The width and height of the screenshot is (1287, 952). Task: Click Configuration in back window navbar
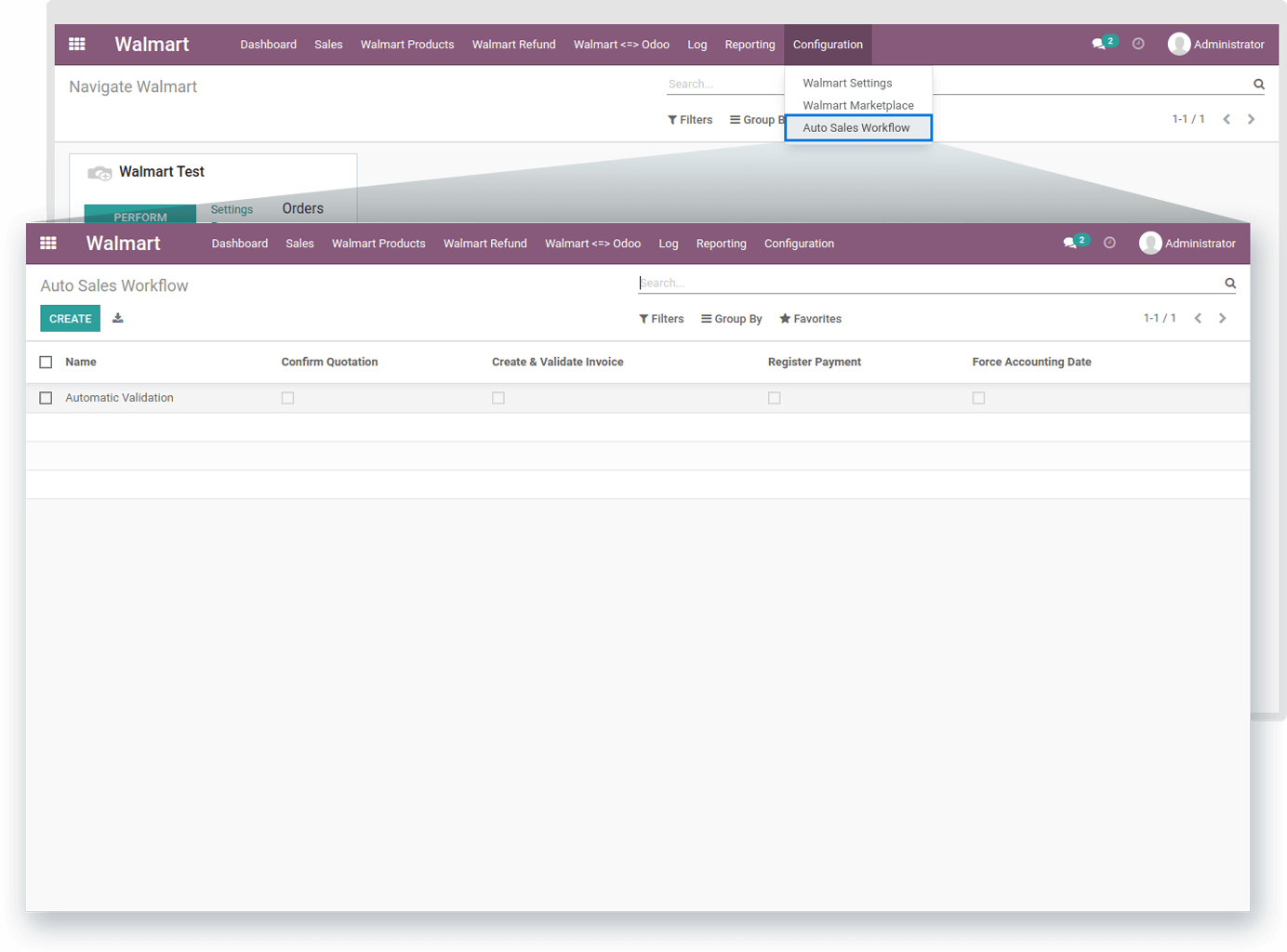(x=828, y=45)
